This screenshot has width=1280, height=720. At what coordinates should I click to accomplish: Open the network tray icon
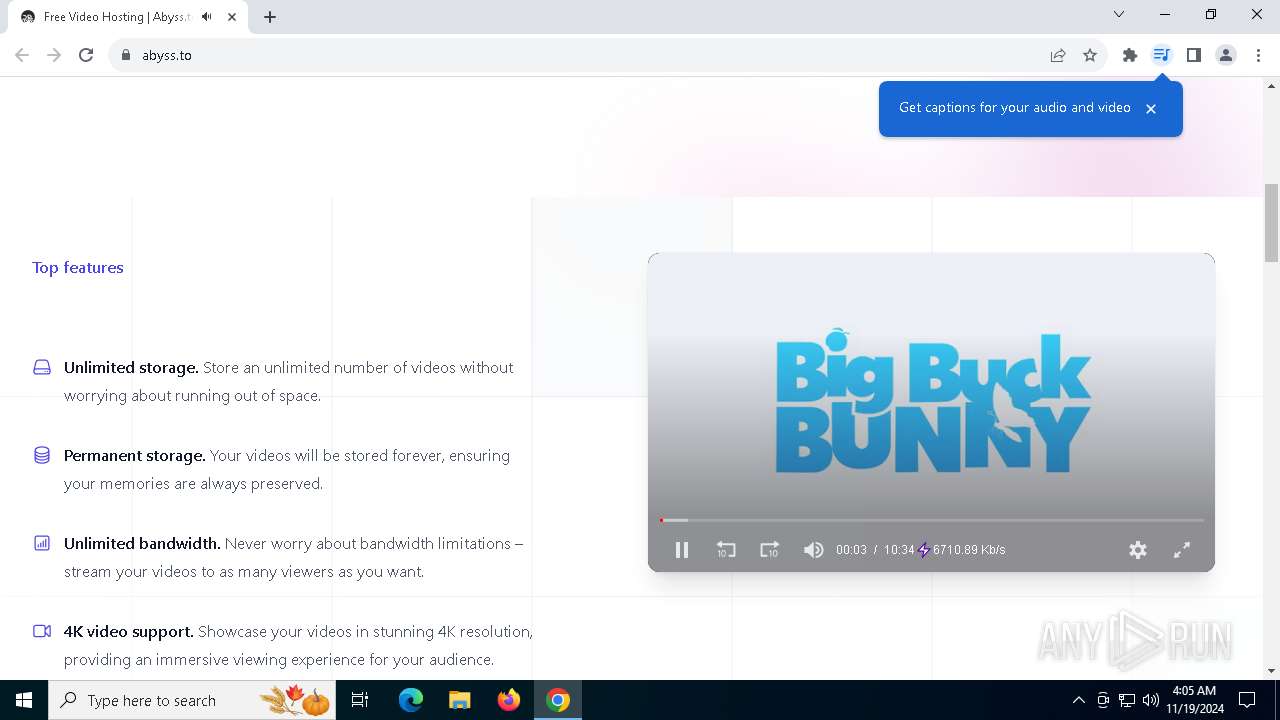(1127, 700)
